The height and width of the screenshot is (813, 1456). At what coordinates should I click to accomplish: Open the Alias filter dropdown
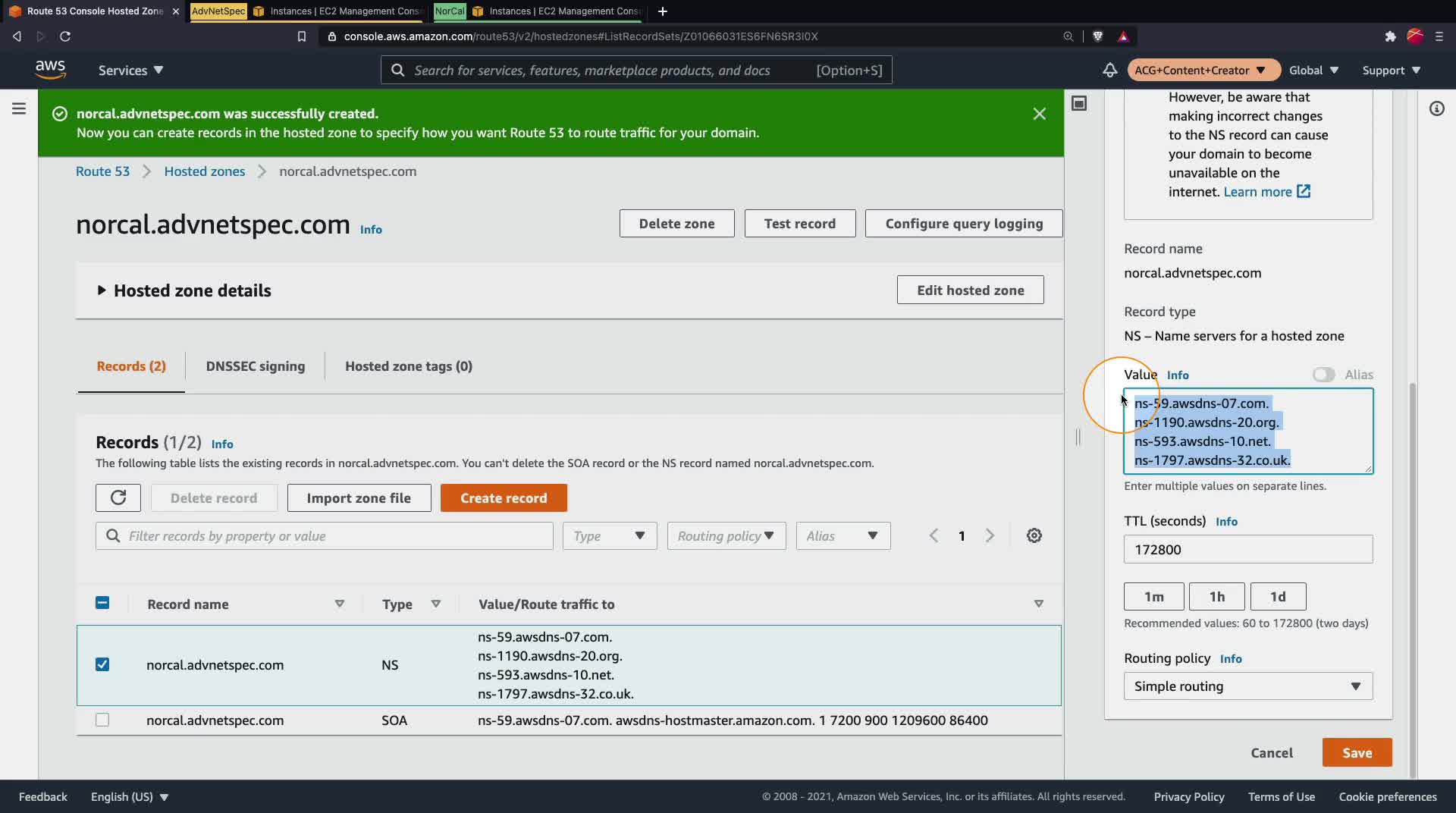pyautogui.click(x=843, y=535)
